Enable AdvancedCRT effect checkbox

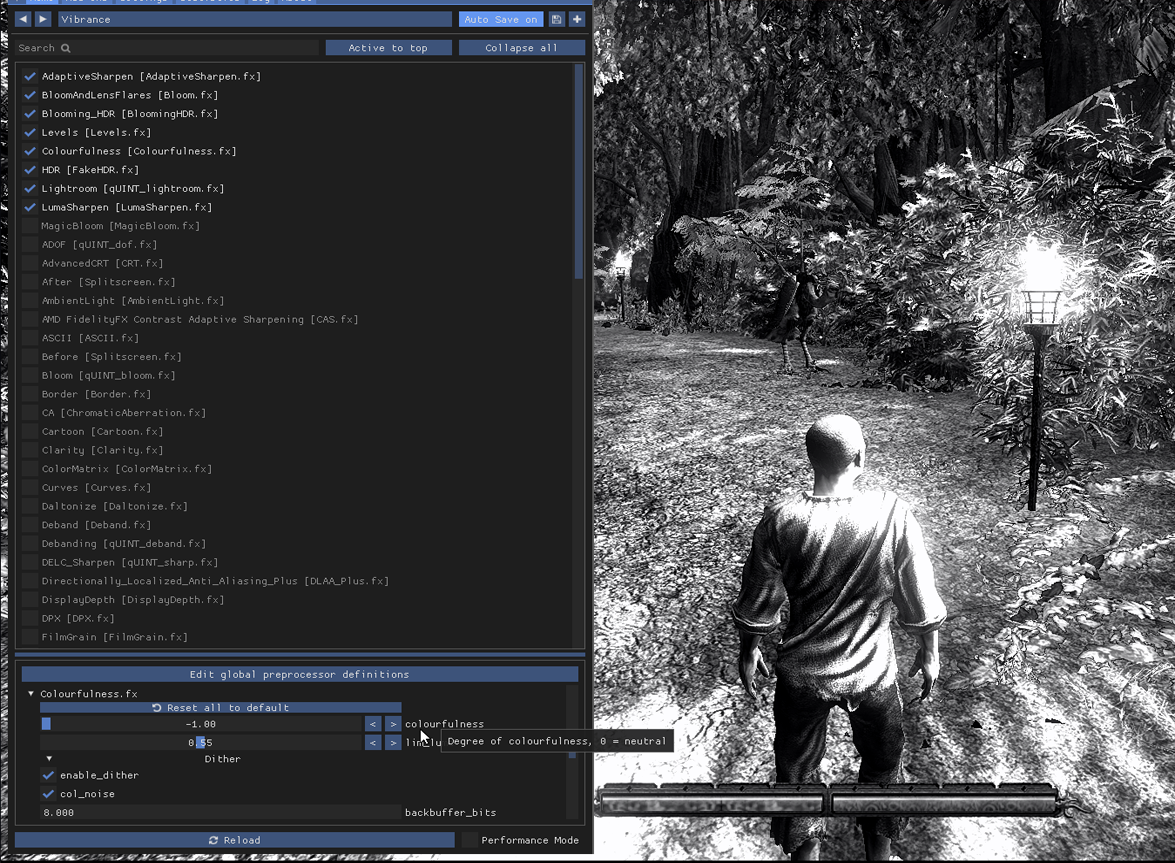coord(30,263)
